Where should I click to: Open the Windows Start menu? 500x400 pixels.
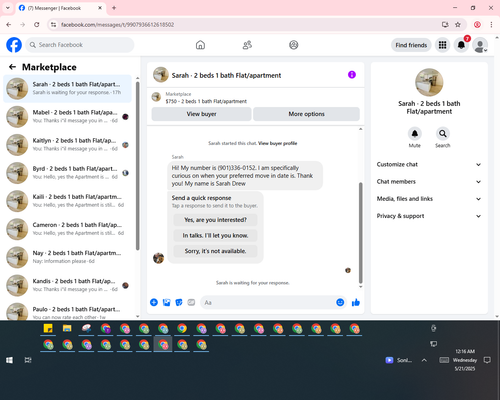pyautogui.click(x=9, y=360)
